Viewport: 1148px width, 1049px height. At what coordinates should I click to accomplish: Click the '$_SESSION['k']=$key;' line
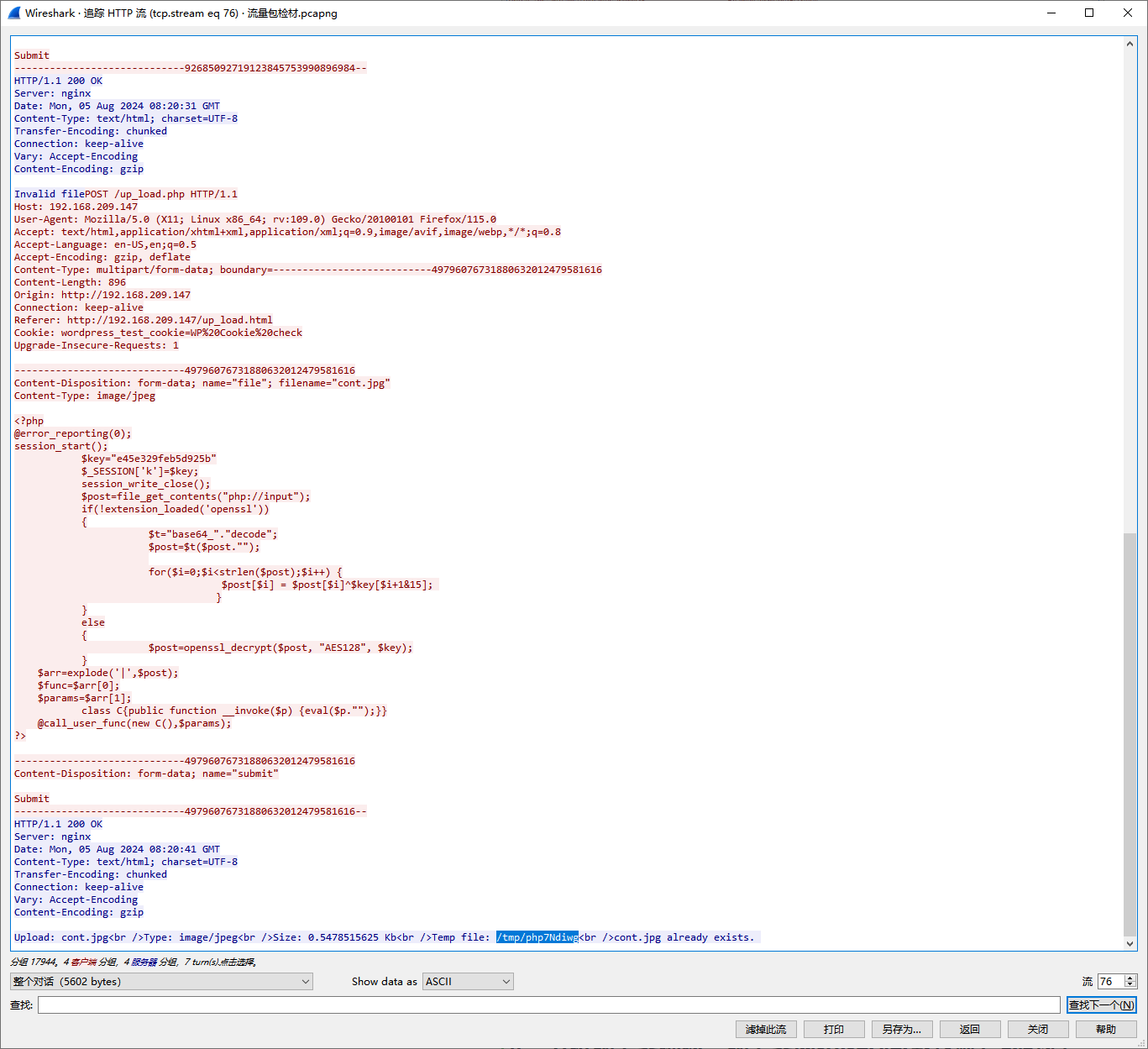(140, 471)
